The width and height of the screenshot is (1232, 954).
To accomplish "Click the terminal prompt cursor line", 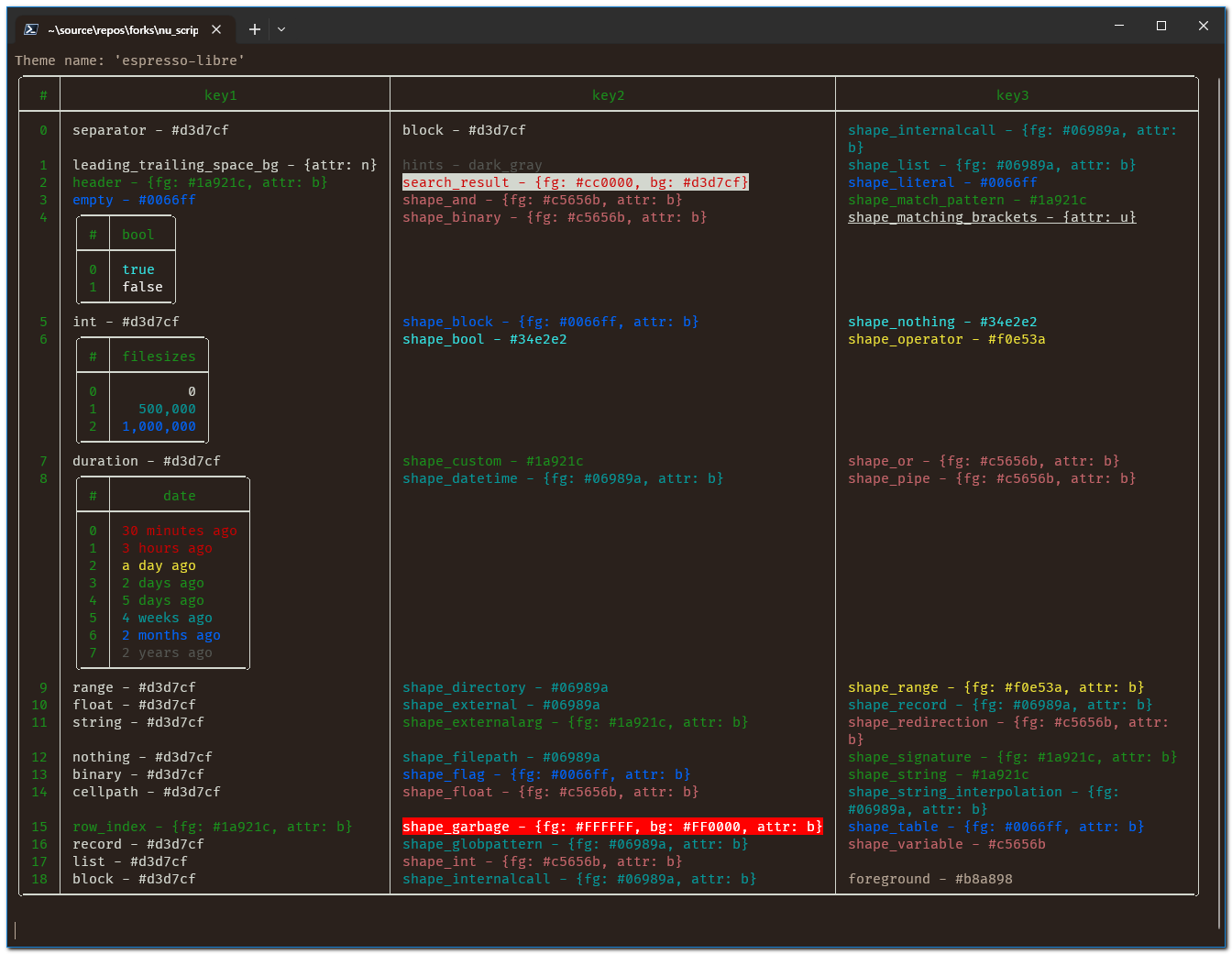I will coord(16,931).
